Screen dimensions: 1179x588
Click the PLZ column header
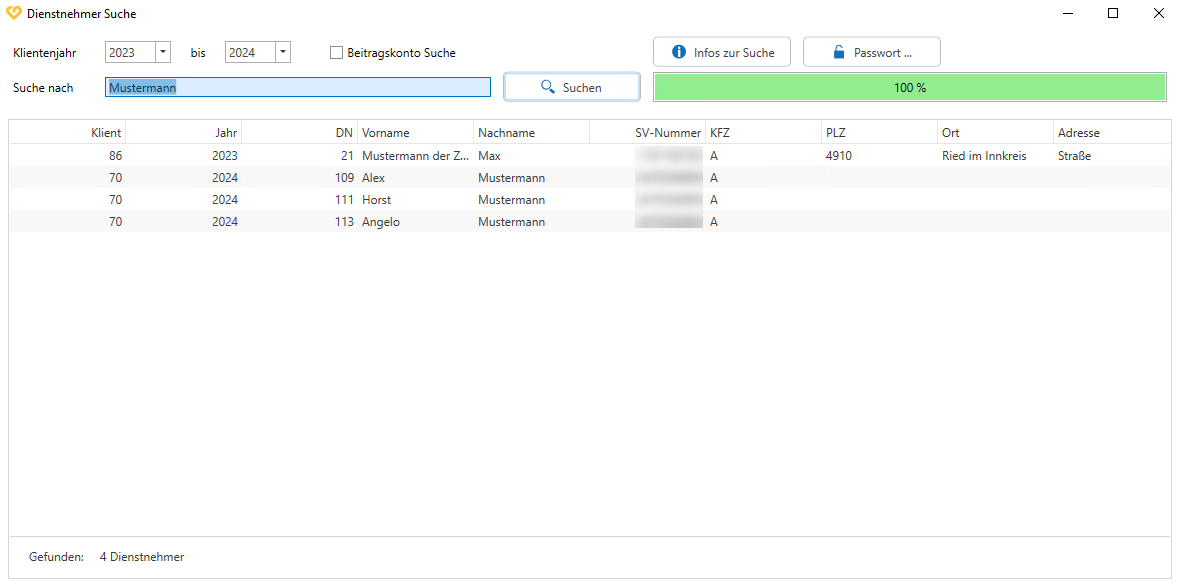836,133
